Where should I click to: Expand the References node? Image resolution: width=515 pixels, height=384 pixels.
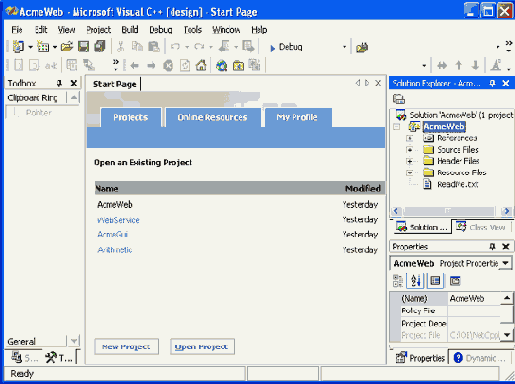(x=409, y=138)
